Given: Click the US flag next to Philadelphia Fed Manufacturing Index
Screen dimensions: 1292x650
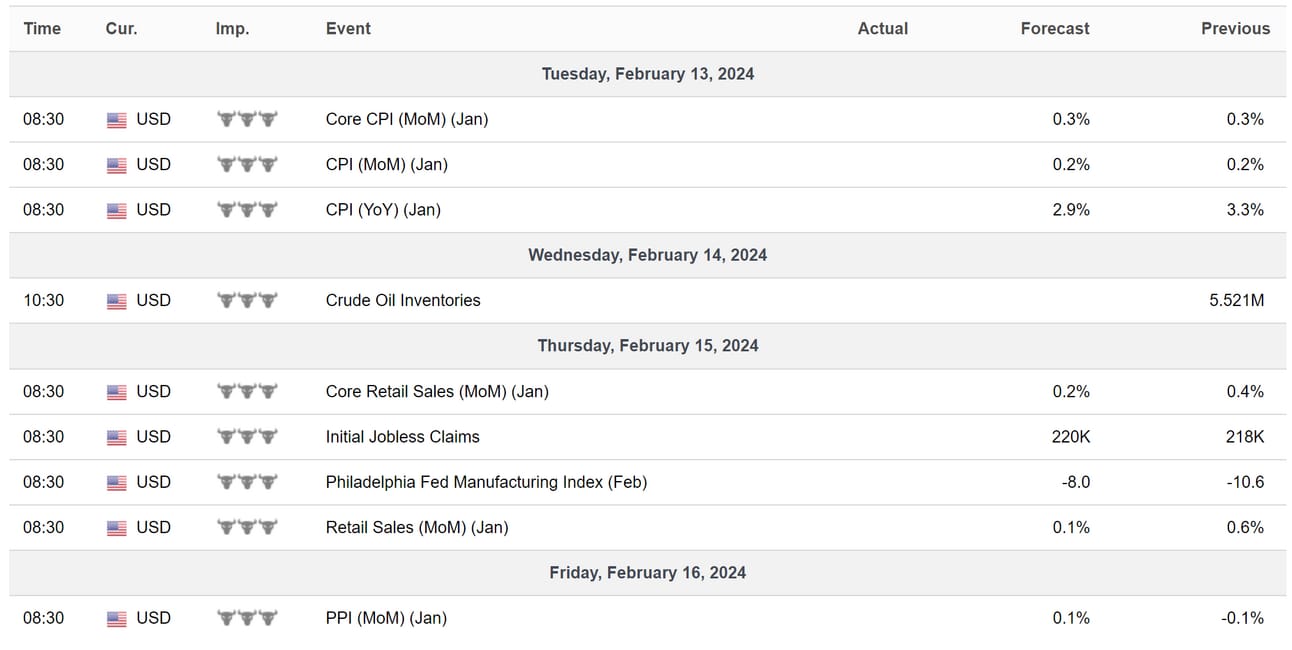Looking at the screenshot, I should pyautogui.click(x=116, y=483).
